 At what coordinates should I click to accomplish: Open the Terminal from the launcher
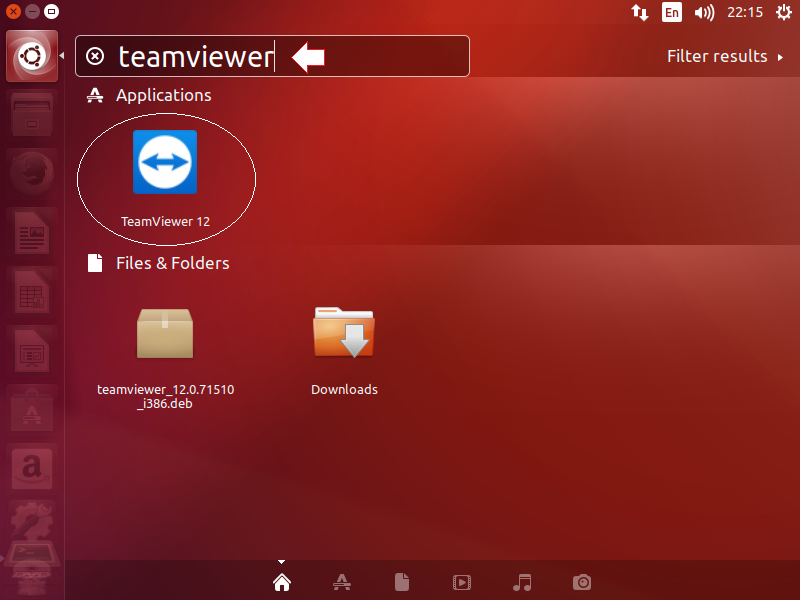point(32,553)
